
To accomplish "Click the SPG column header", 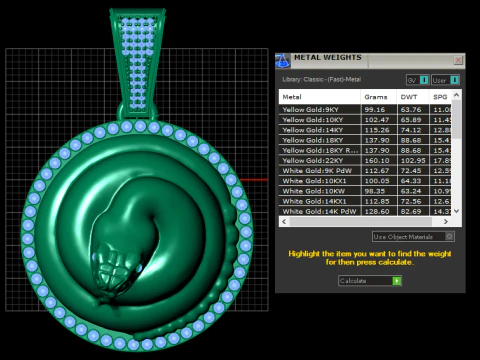I will click(x=440, y=97).
